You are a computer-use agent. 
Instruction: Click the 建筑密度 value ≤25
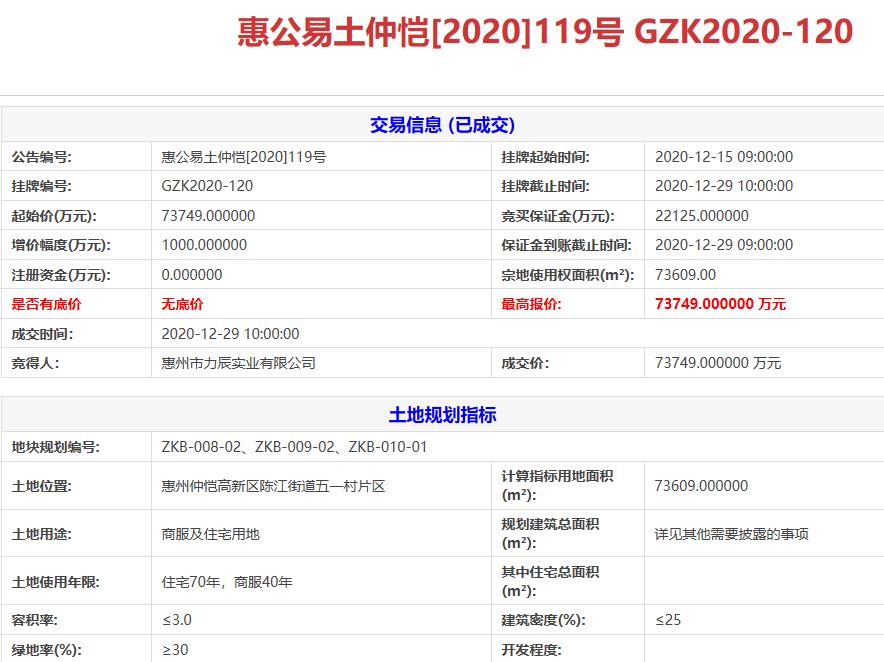pyautogui.click(x=668, y=620)
